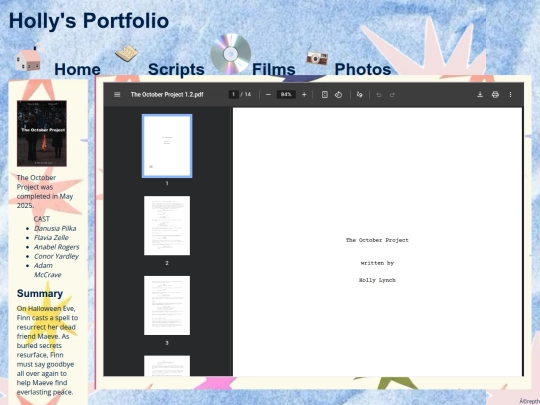Toggle the PDF sidebar menu icon
Image resolution: width=540 pixels, height=405 pixels.
pyautogui.click(x=117, y=94)
